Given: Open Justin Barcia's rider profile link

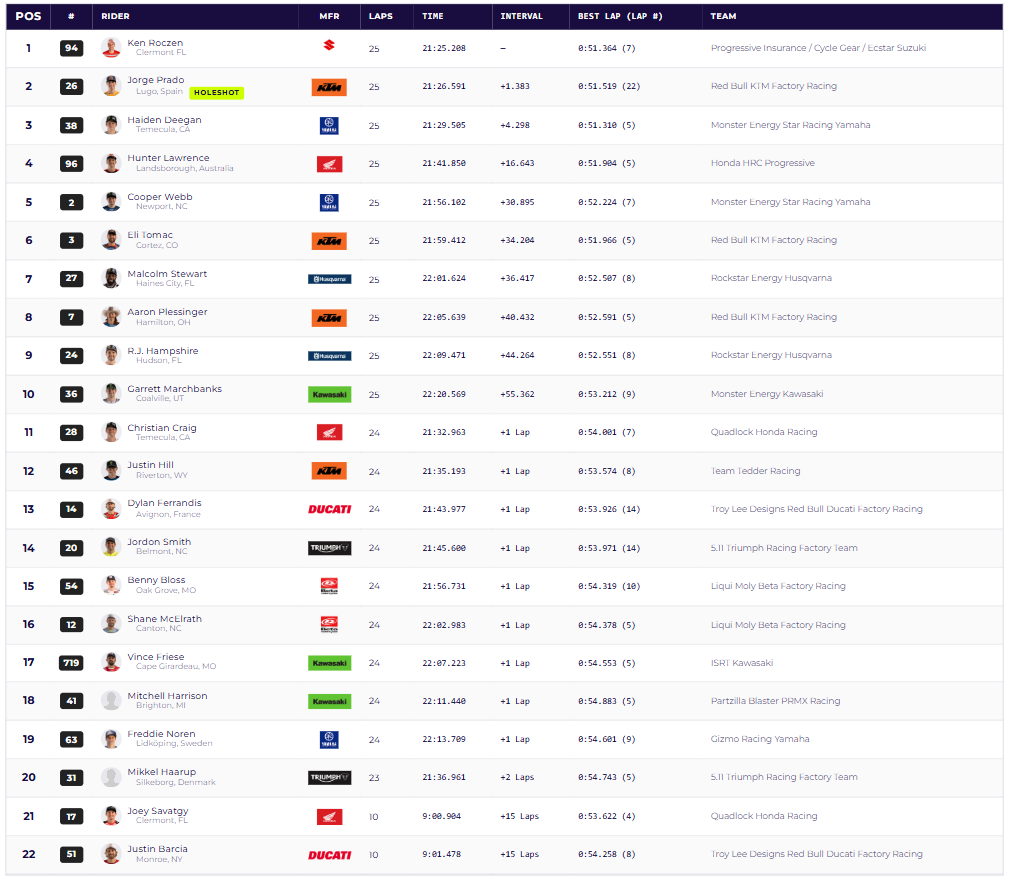Looking at the screenshot, I should [x=157, y=849].
